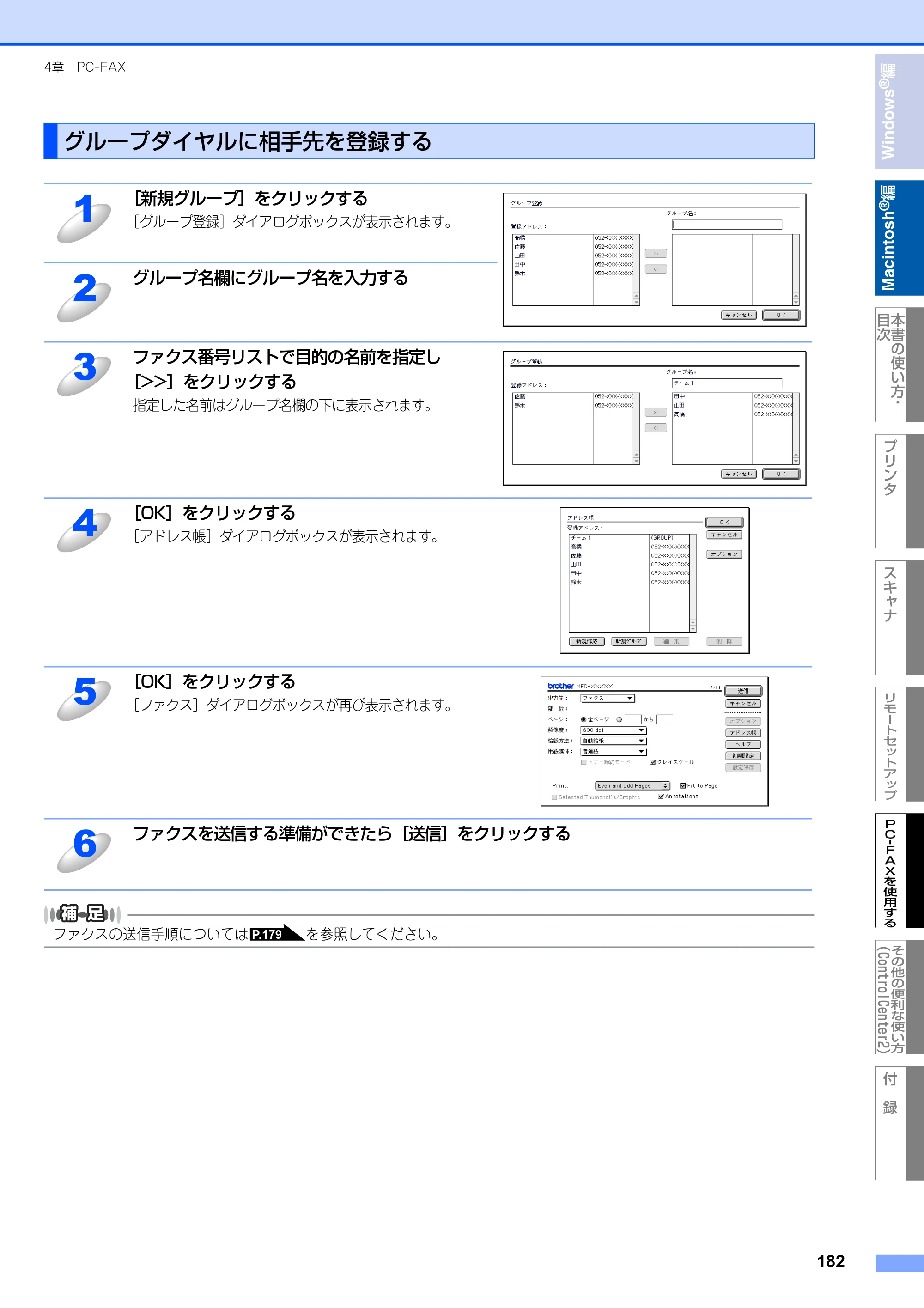Click << button in first グループ登録 dialog
This screenshot has width=924, height=1308.
656,269
